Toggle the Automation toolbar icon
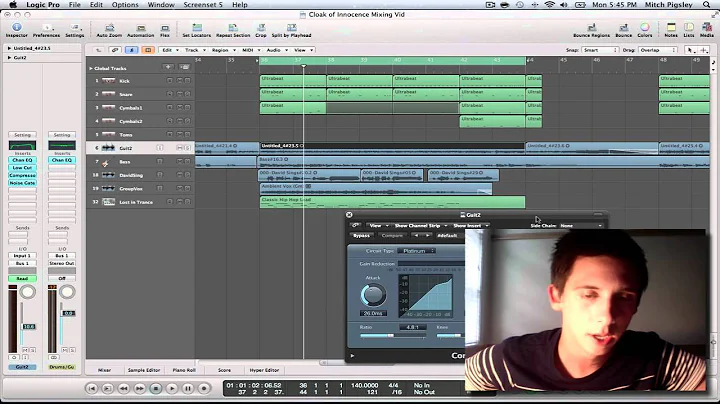The image size is (720, 404). pyautogui.click(x=141, y=28)
